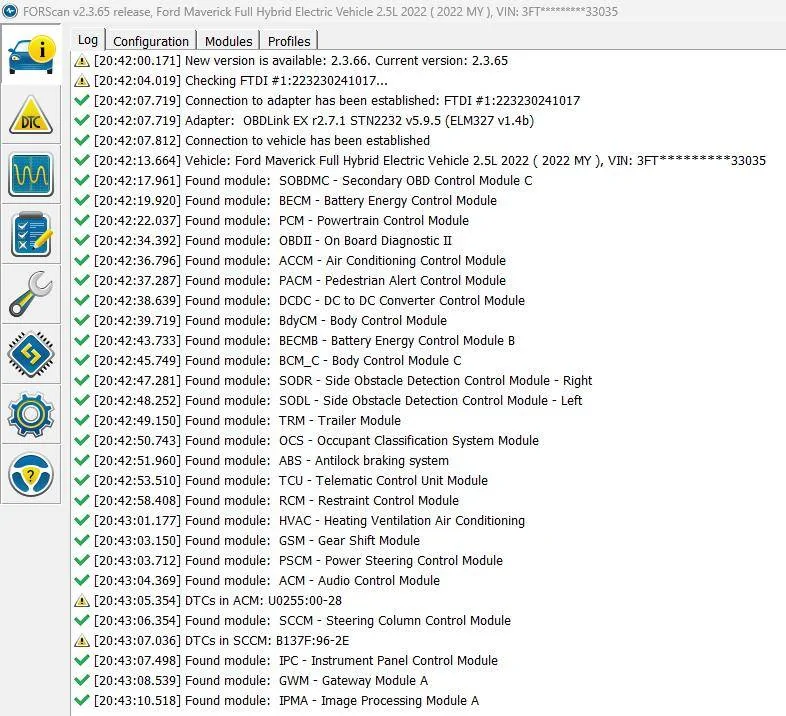This screenshot has width=786, height=716.
Task: Select SCCM Steering Column Control Module line
Action: (x=302, y=621)
